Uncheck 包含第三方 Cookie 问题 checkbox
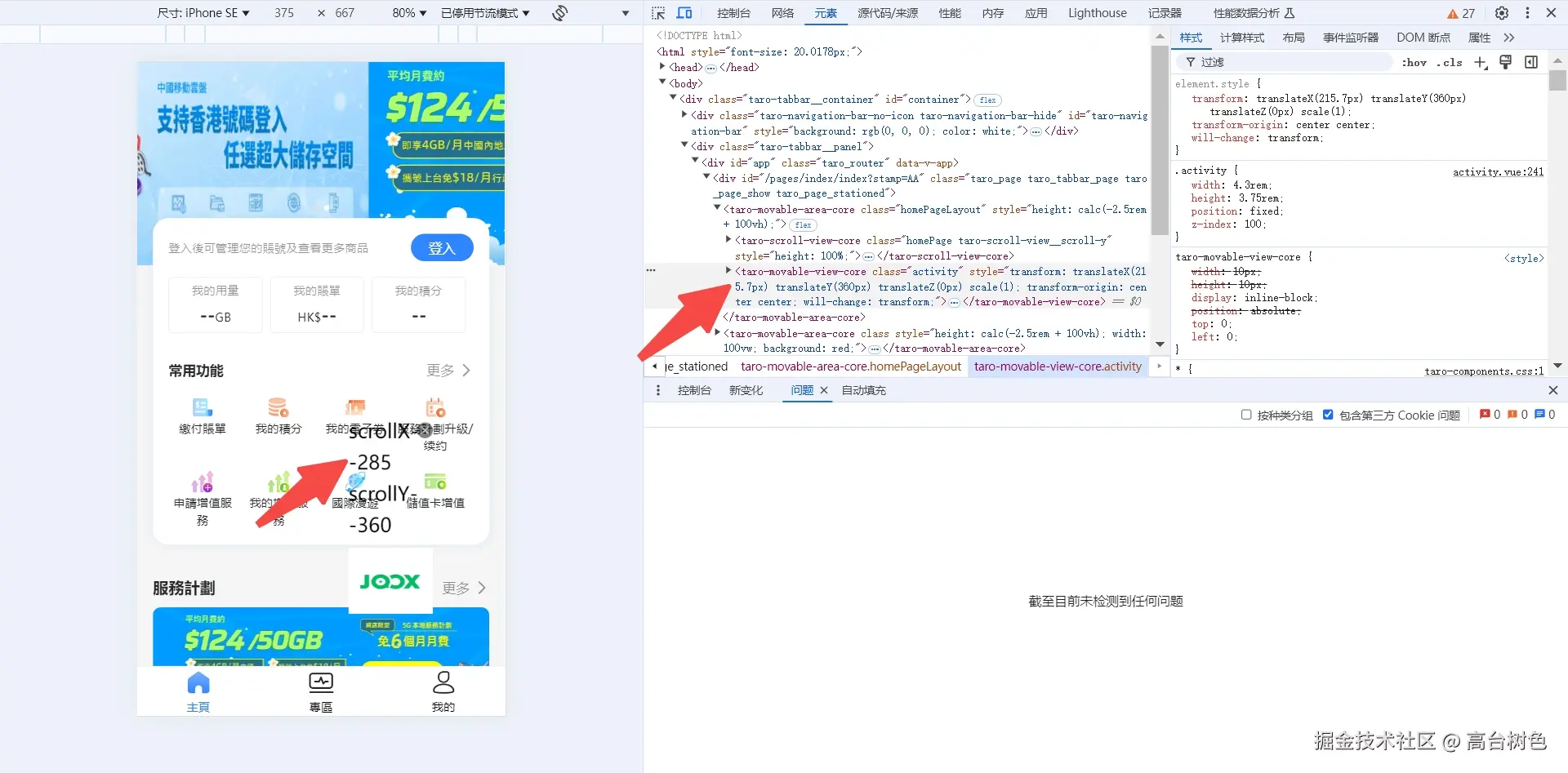1568x773 pixels. 1328,415
